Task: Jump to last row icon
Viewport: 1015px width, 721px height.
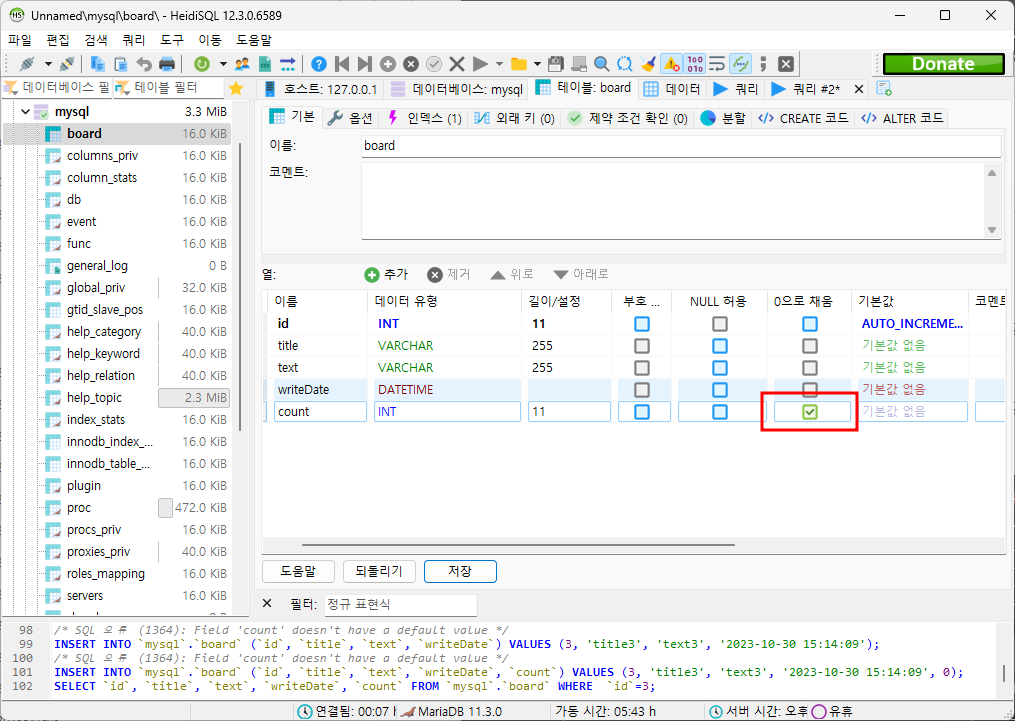Action: (x=364, y=64)
